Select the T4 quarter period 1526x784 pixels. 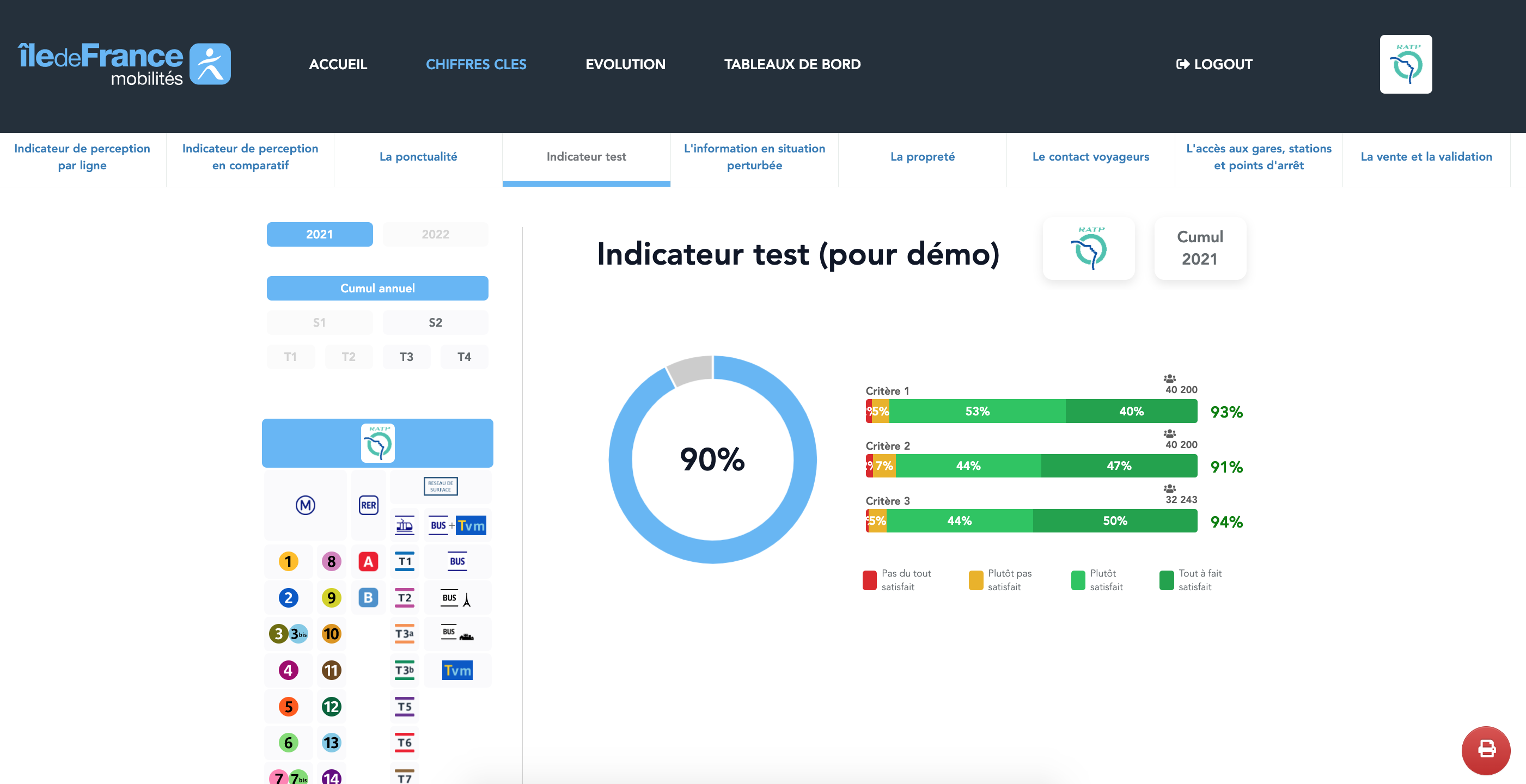[x=464, y=357]
